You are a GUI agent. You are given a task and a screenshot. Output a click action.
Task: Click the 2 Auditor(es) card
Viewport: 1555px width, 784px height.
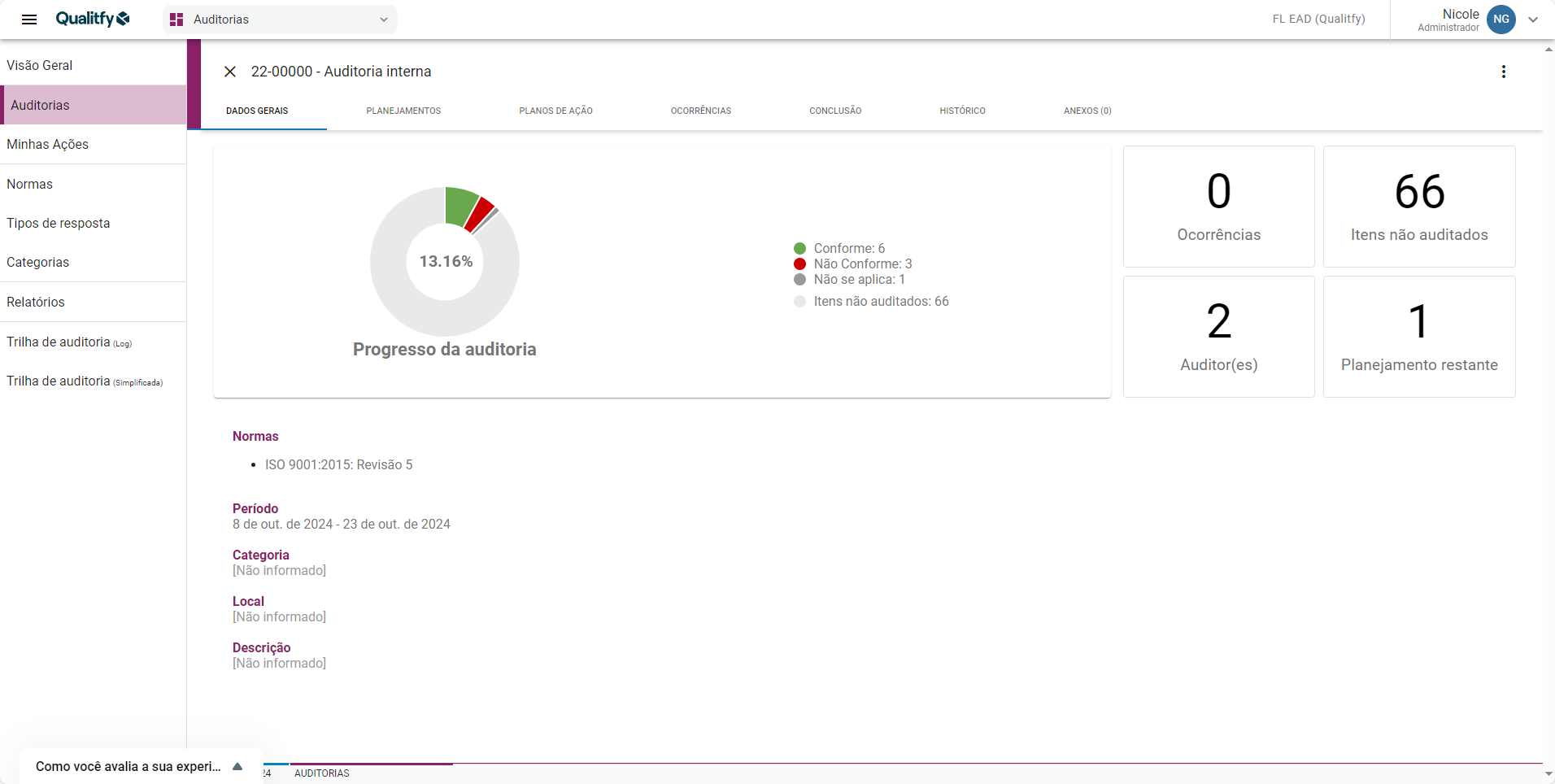1218,337
